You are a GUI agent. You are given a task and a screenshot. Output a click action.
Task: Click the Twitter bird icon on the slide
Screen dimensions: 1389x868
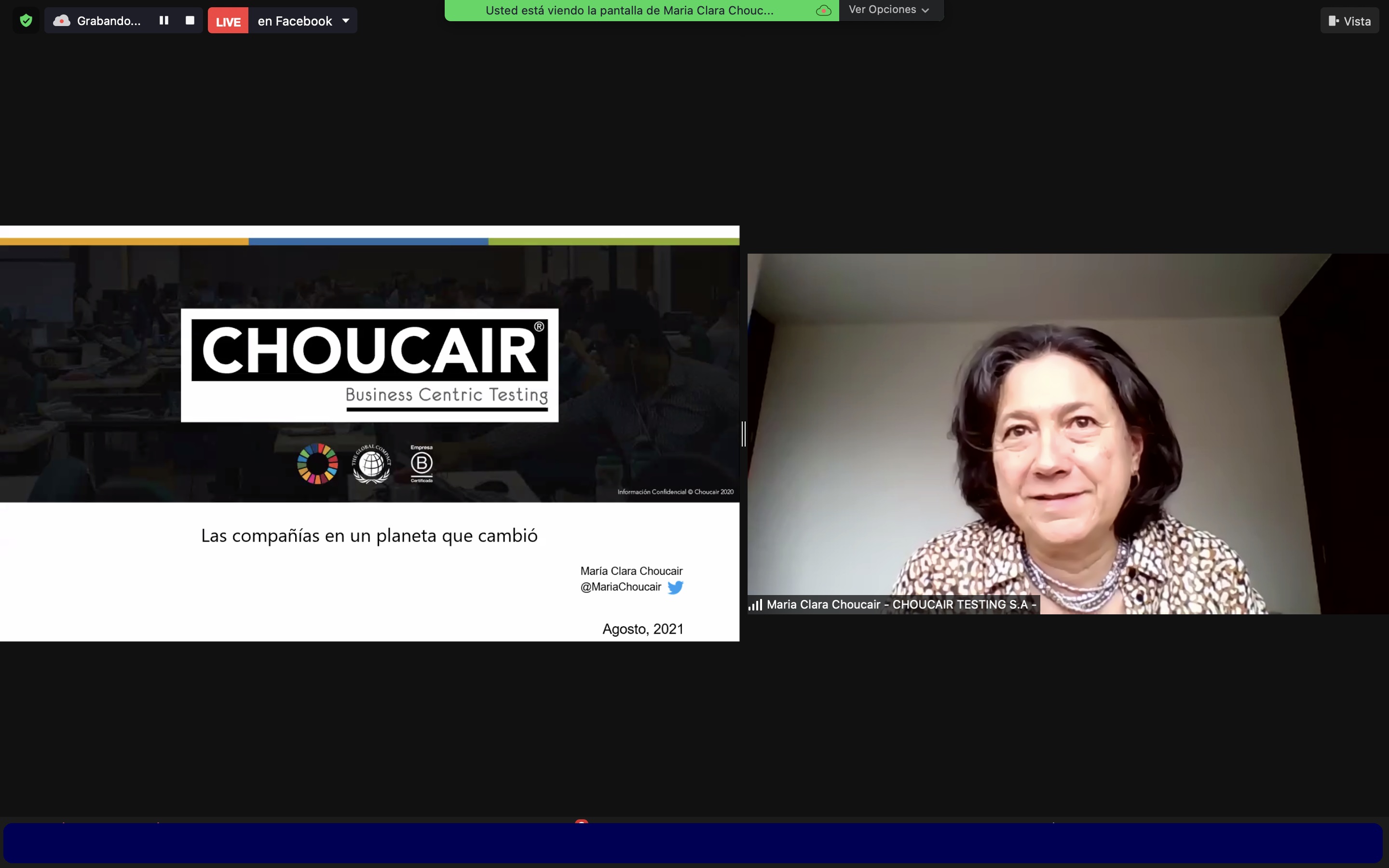pyautogui.click(x=676, y=587)
